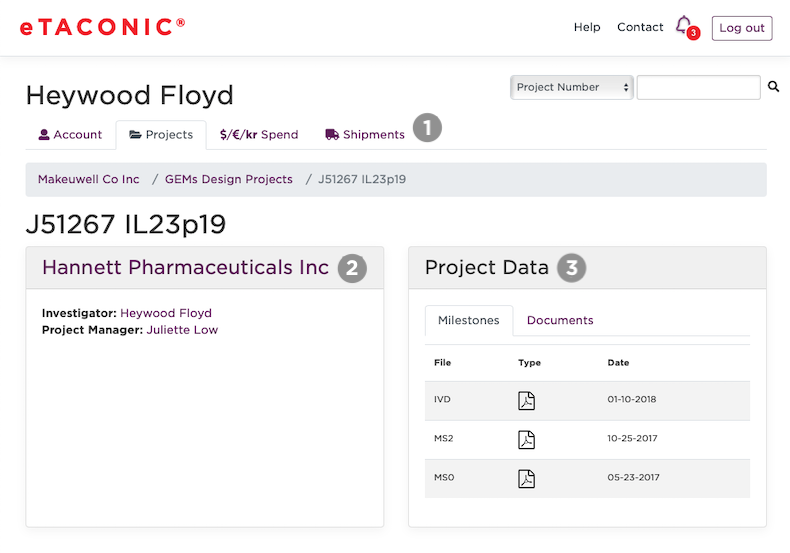Image resolution: width=790 pixels, height=553 pixels.
Task: Open Project Manager Juliette Low link
Action: point(182,330)
